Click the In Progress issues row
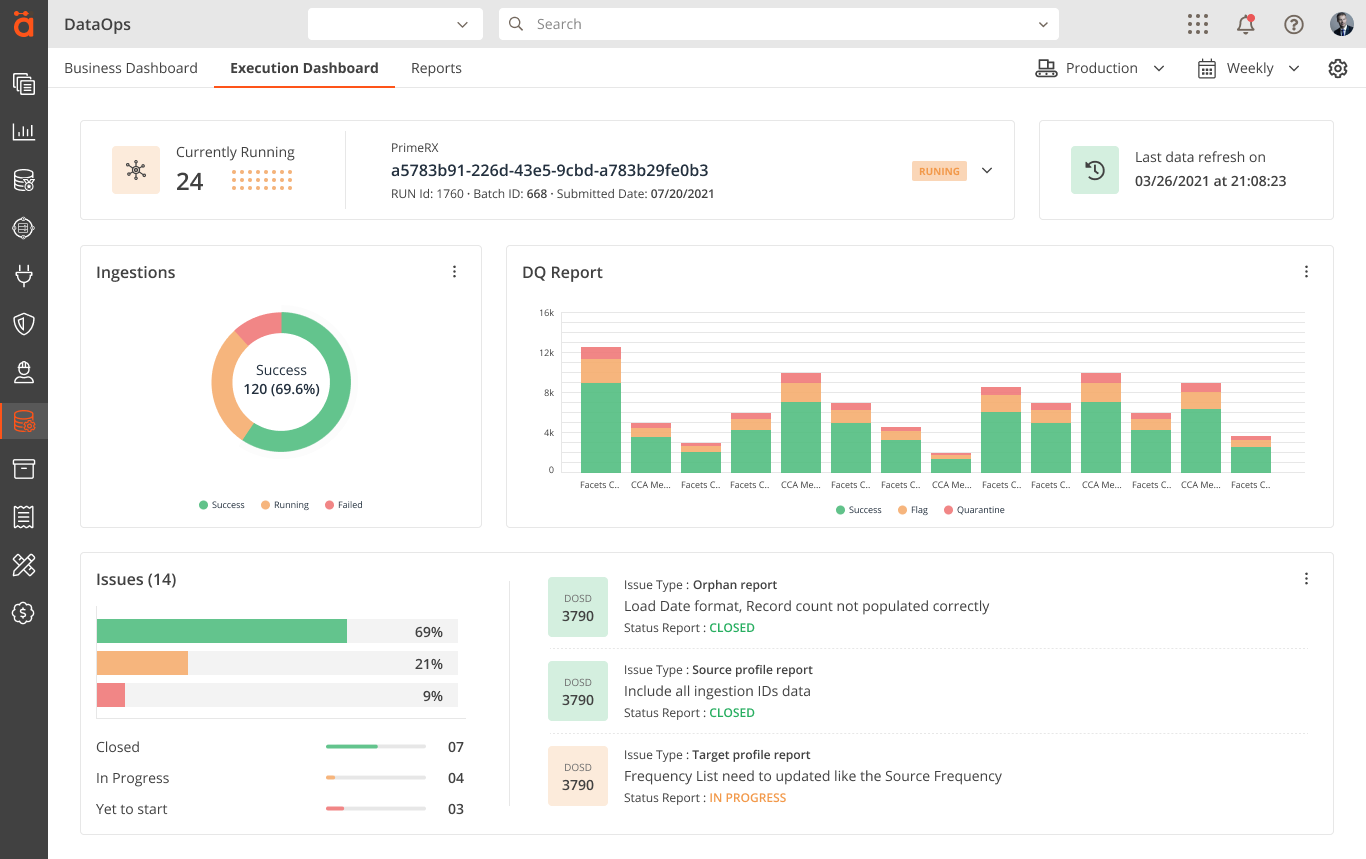Screen dimensions: 1366x859 [280, 778]
